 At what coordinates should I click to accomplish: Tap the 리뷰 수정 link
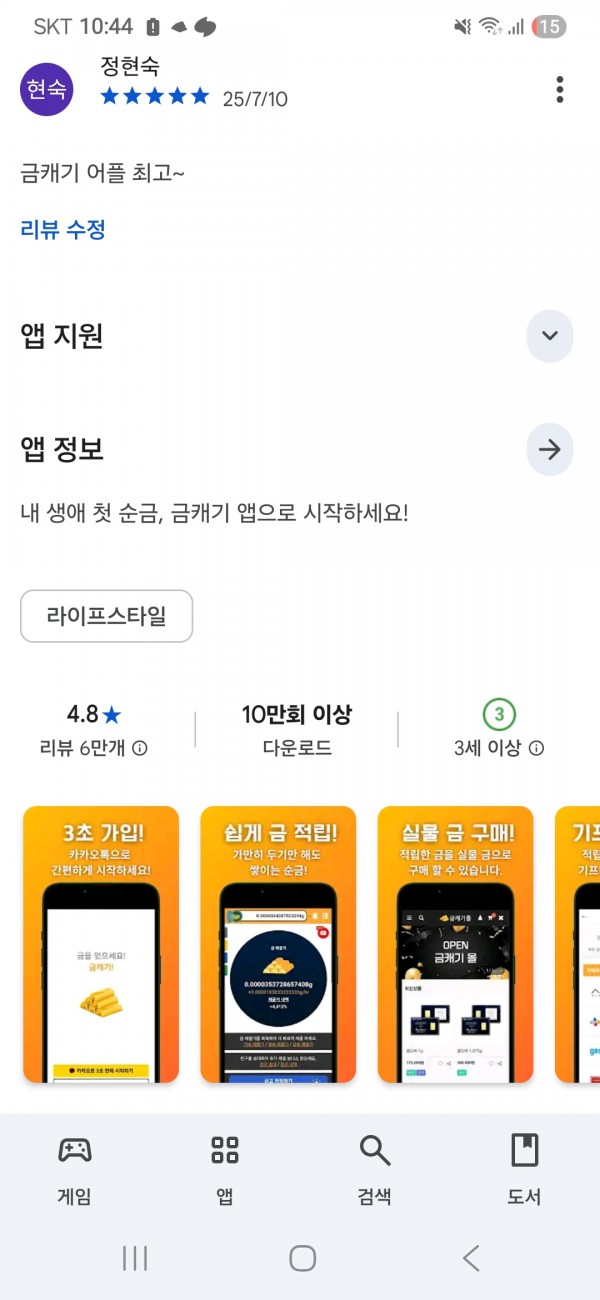63,229
